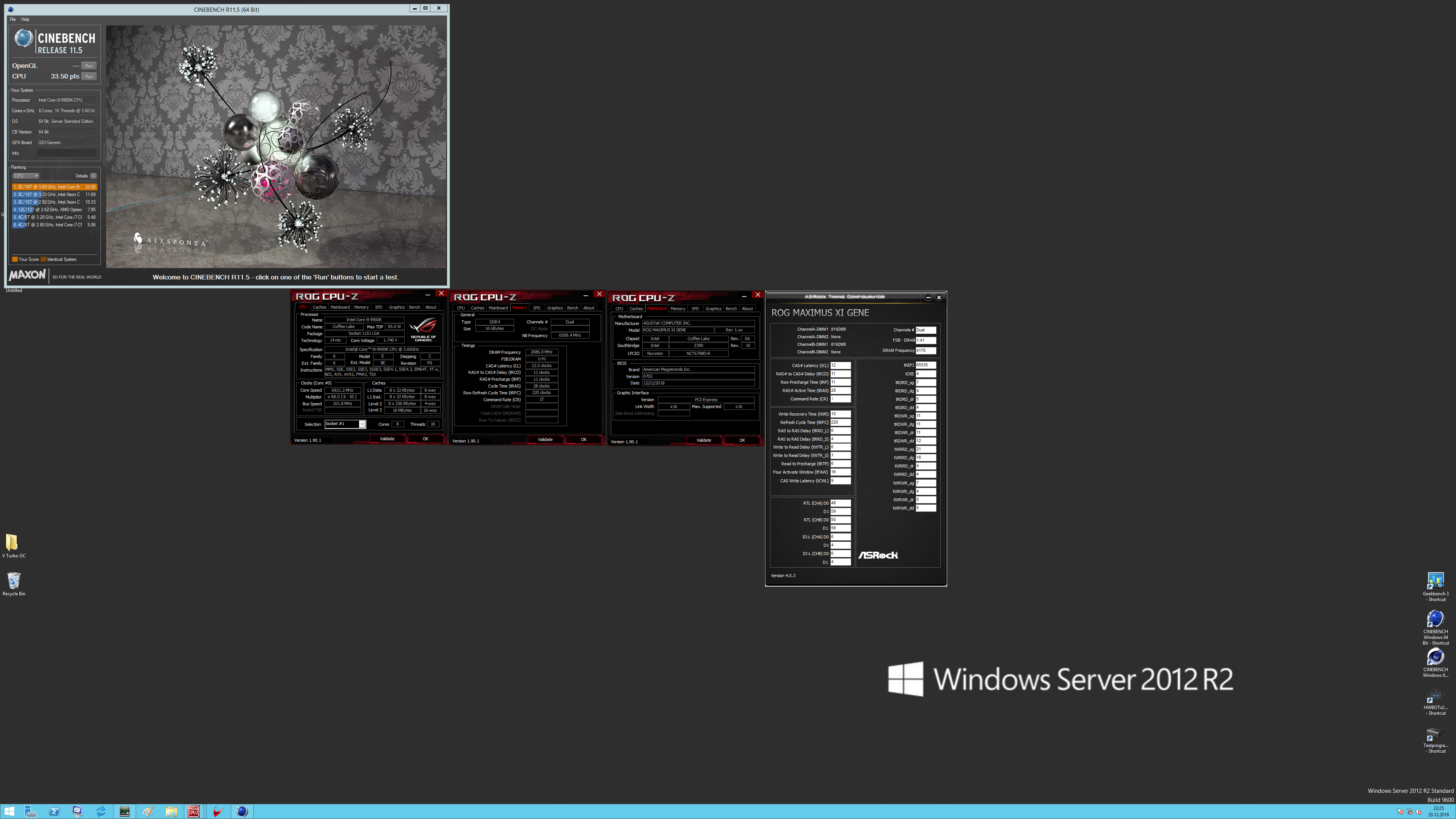Click the CAS# Latency (tCL) field
Image resolution: width=1456 pixels, height=819 pixels.
(x=840, y=365)
